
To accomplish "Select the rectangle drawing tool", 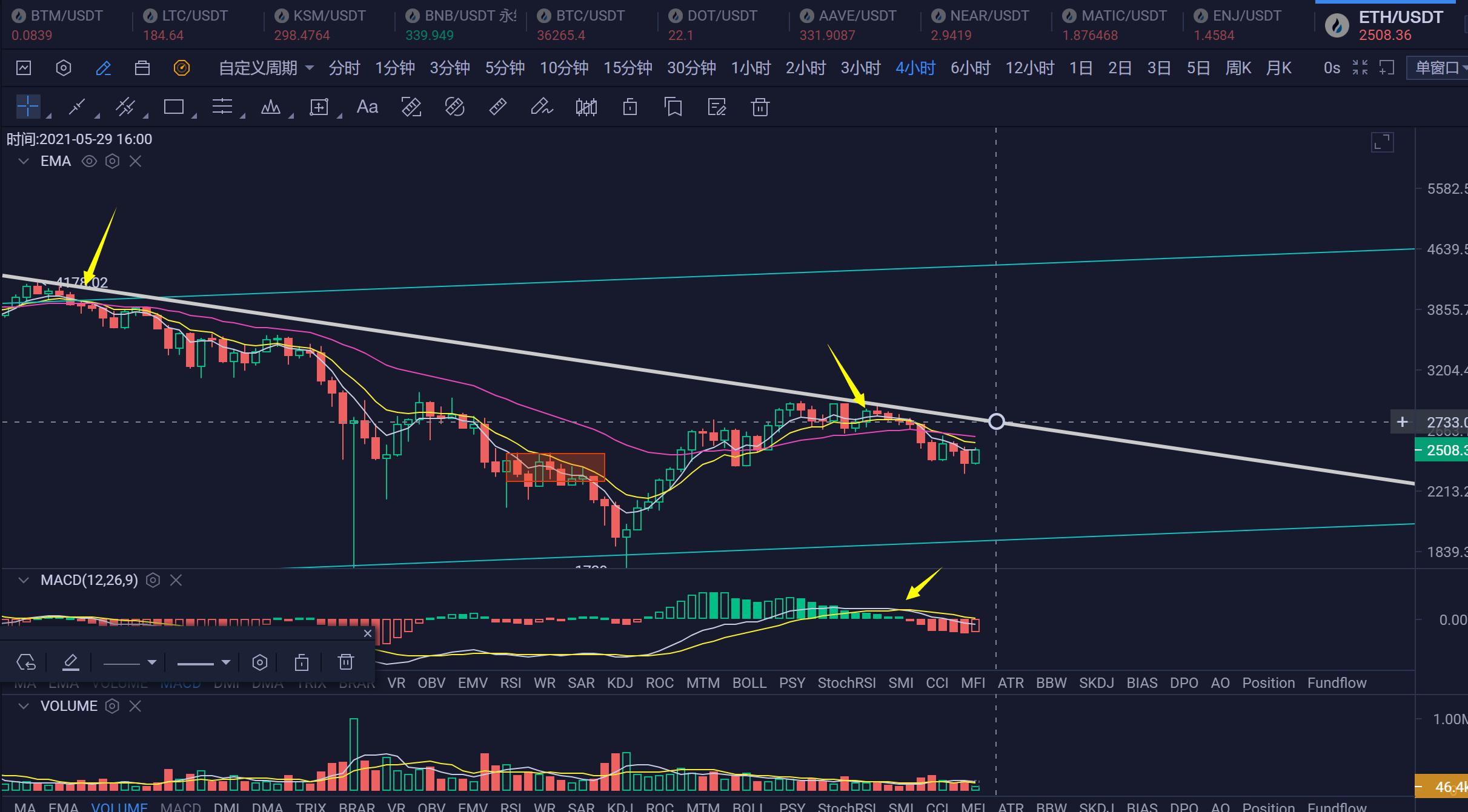I will [173, 107].
